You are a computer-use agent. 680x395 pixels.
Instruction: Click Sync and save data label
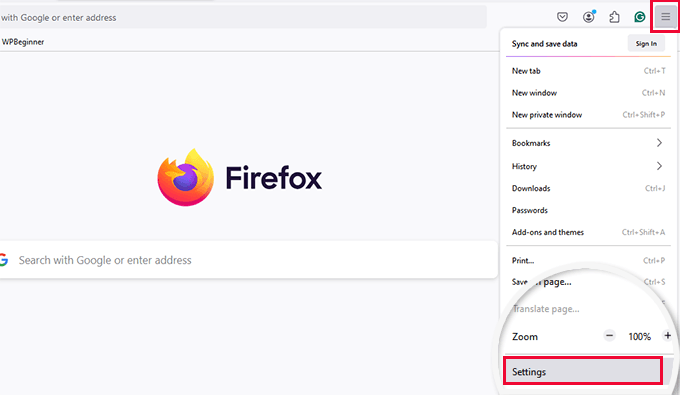[x=544, y=44]
